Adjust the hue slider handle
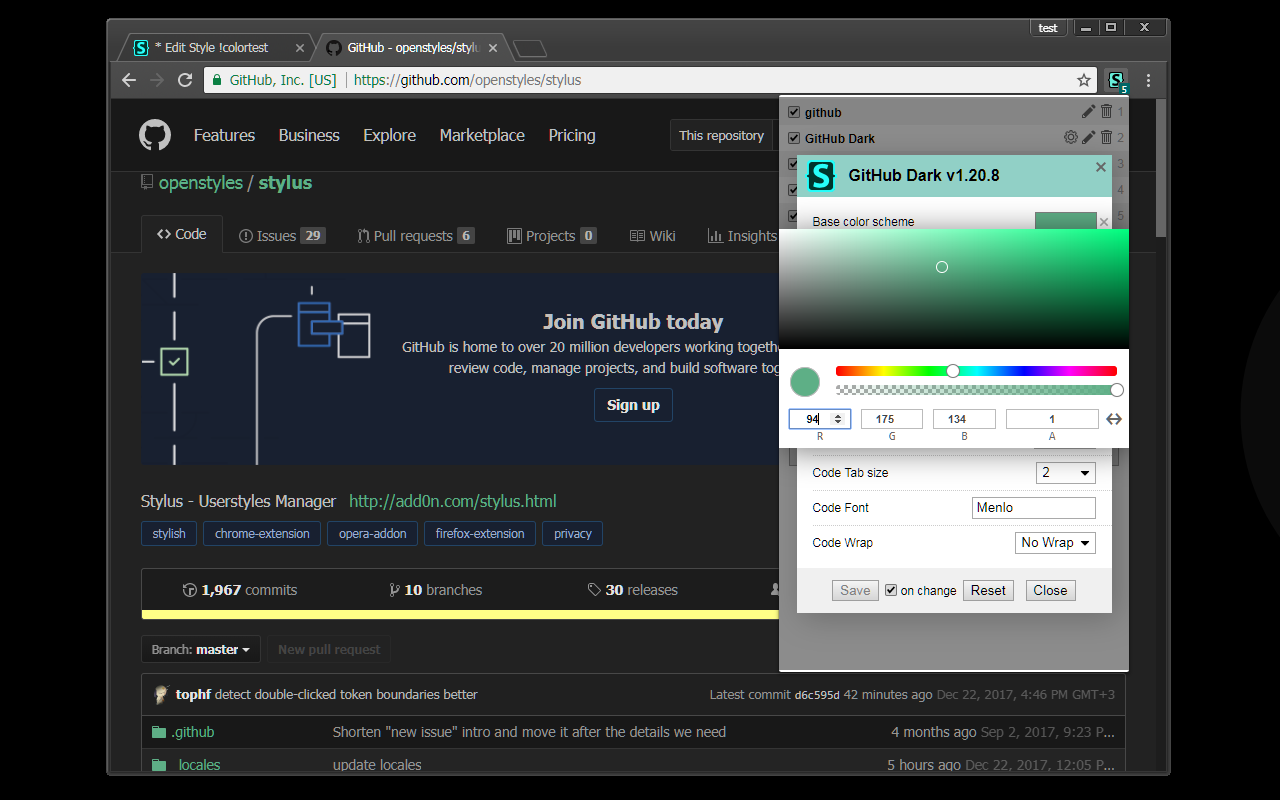The height and width of the screenshot is (800, 1280). tap(952, 370)
